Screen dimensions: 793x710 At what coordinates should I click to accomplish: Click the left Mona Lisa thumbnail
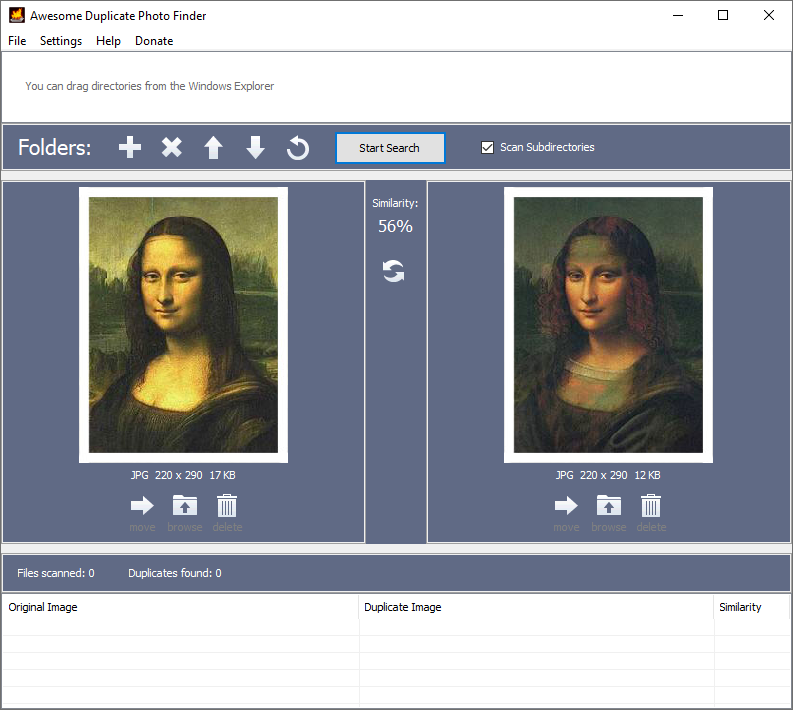(x=183, y=325)
